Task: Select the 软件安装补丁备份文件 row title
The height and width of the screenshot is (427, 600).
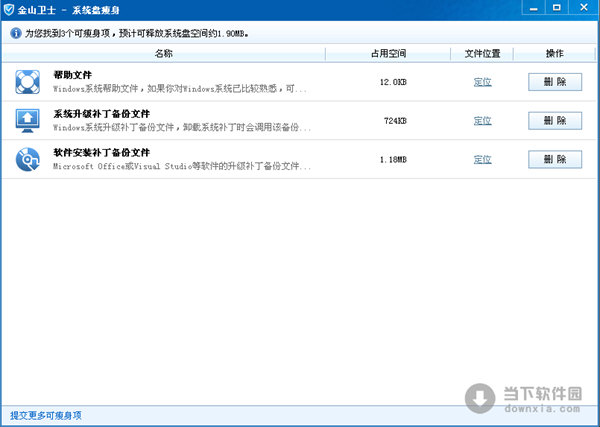Action: point(101,152)
